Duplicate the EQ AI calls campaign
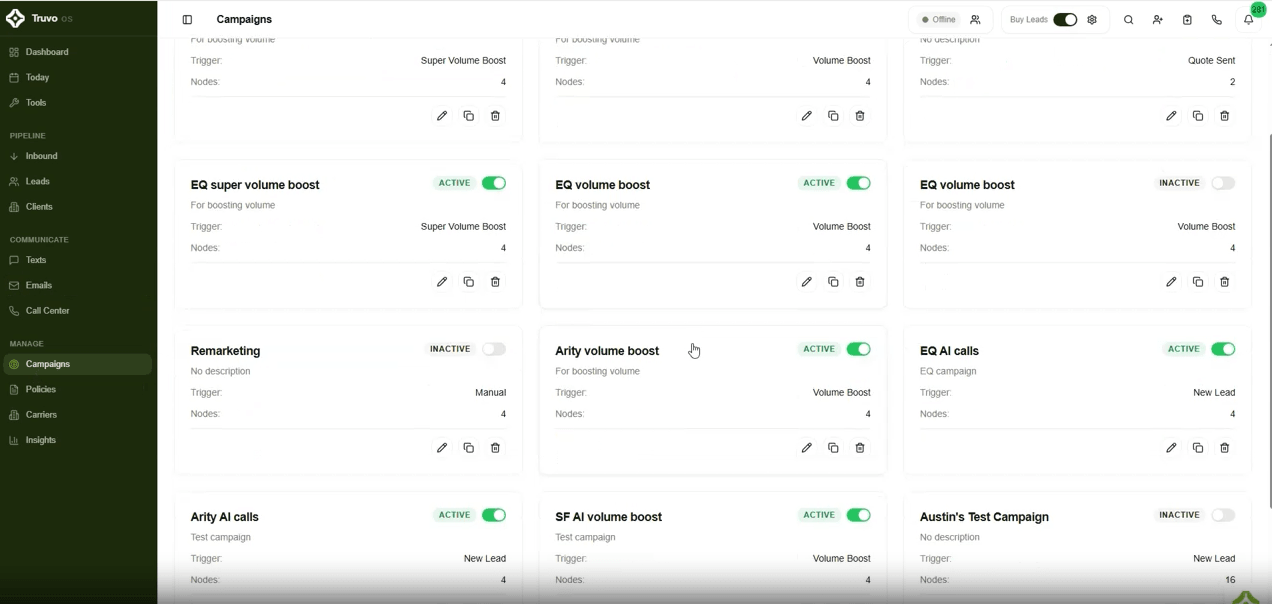 tap(1198, 448)
